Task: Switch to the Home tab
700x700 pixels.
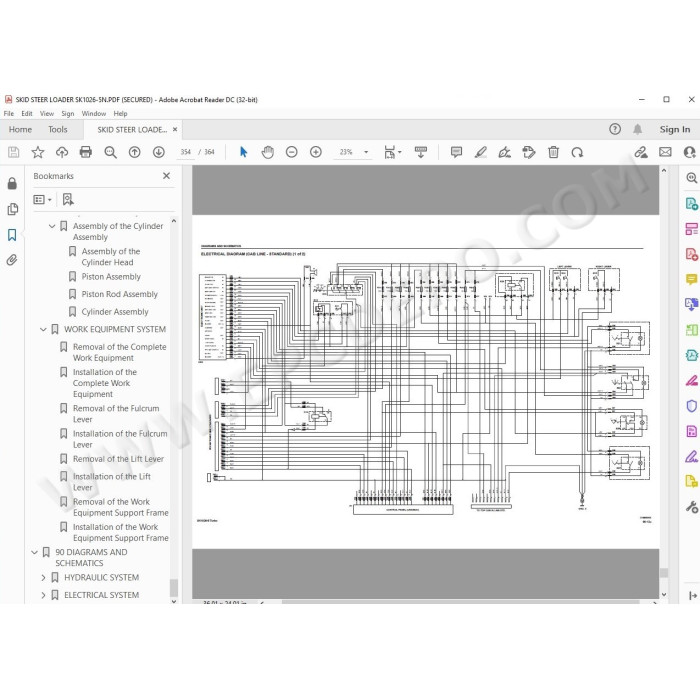Action: click(x=20, y=129)
